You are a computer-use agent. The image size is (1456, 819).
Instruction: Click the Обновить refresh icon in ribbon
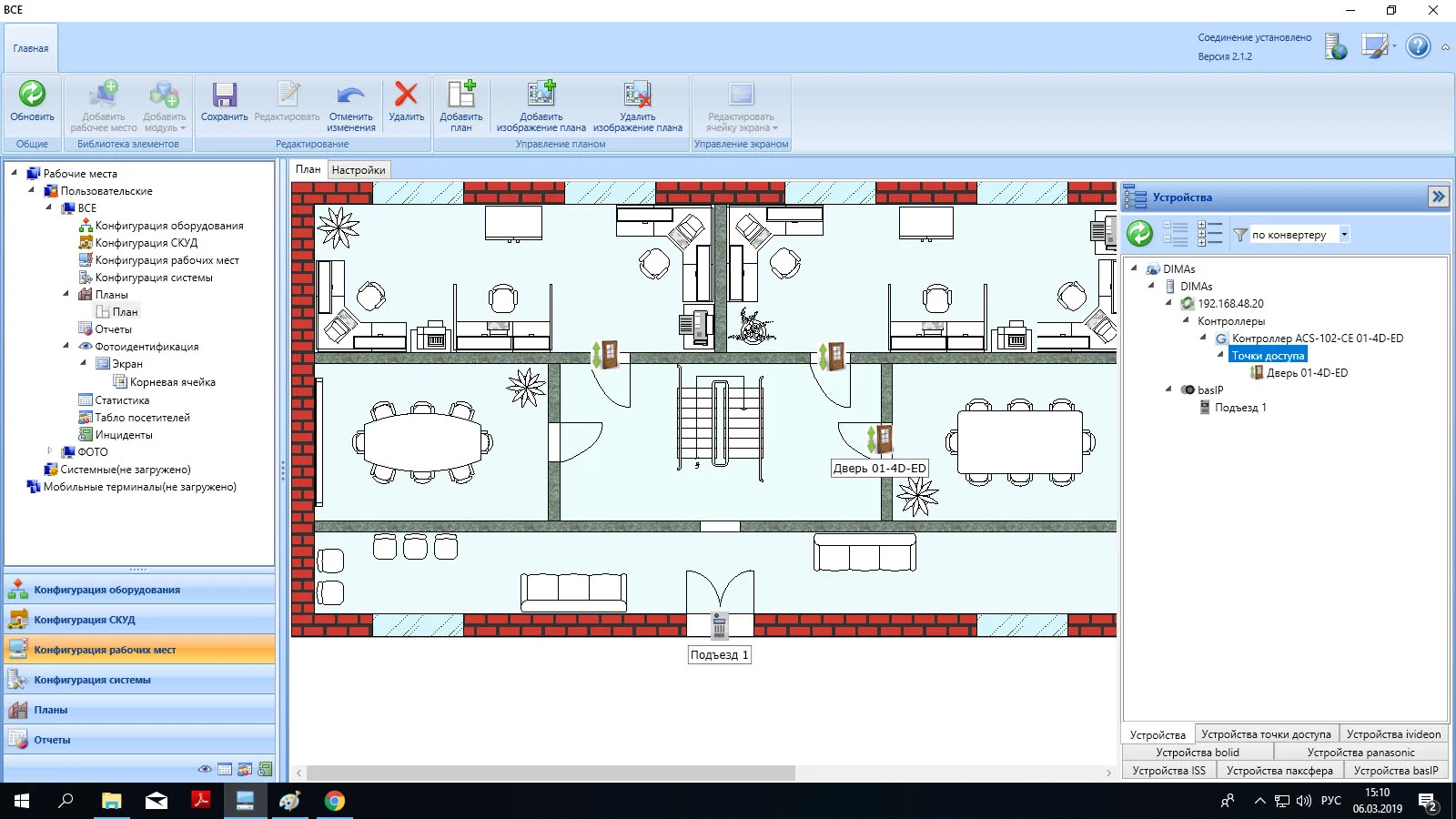point(32,95)
